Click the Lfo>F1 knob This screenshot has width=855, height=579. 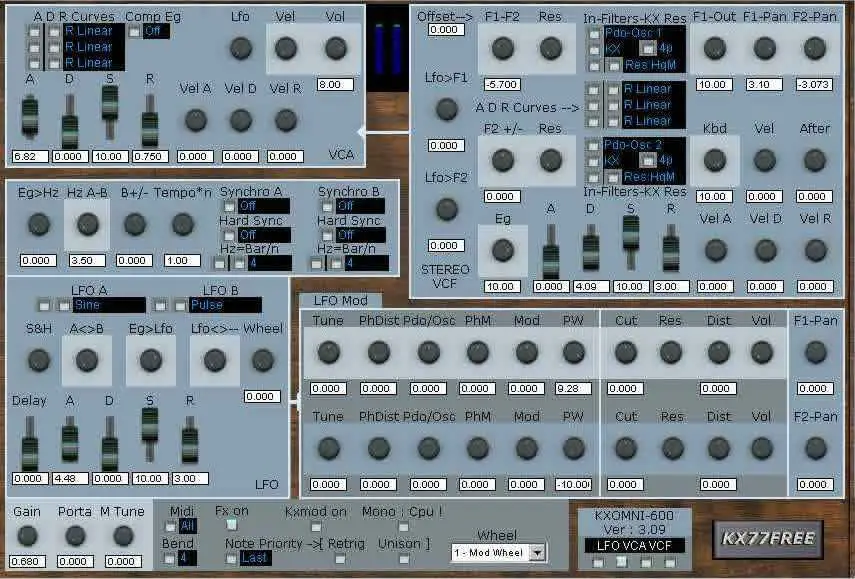point(447,109)
